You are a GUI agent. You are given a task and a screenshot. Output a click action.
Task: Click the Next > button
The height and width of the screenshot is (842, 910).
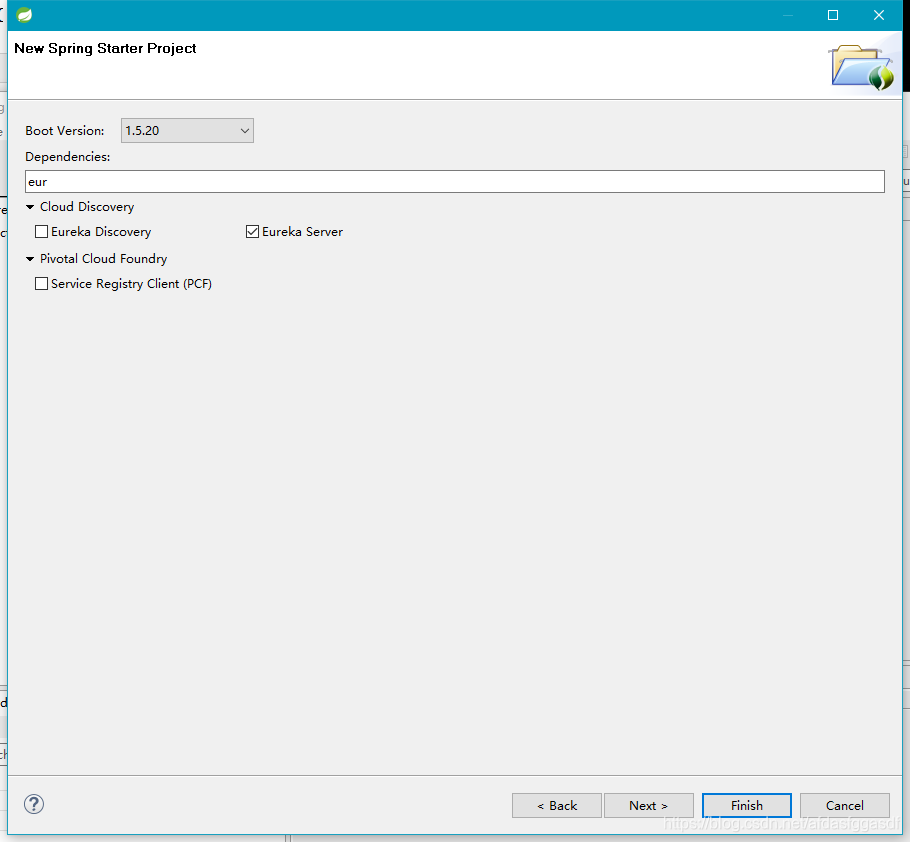[x=648, y=805]
